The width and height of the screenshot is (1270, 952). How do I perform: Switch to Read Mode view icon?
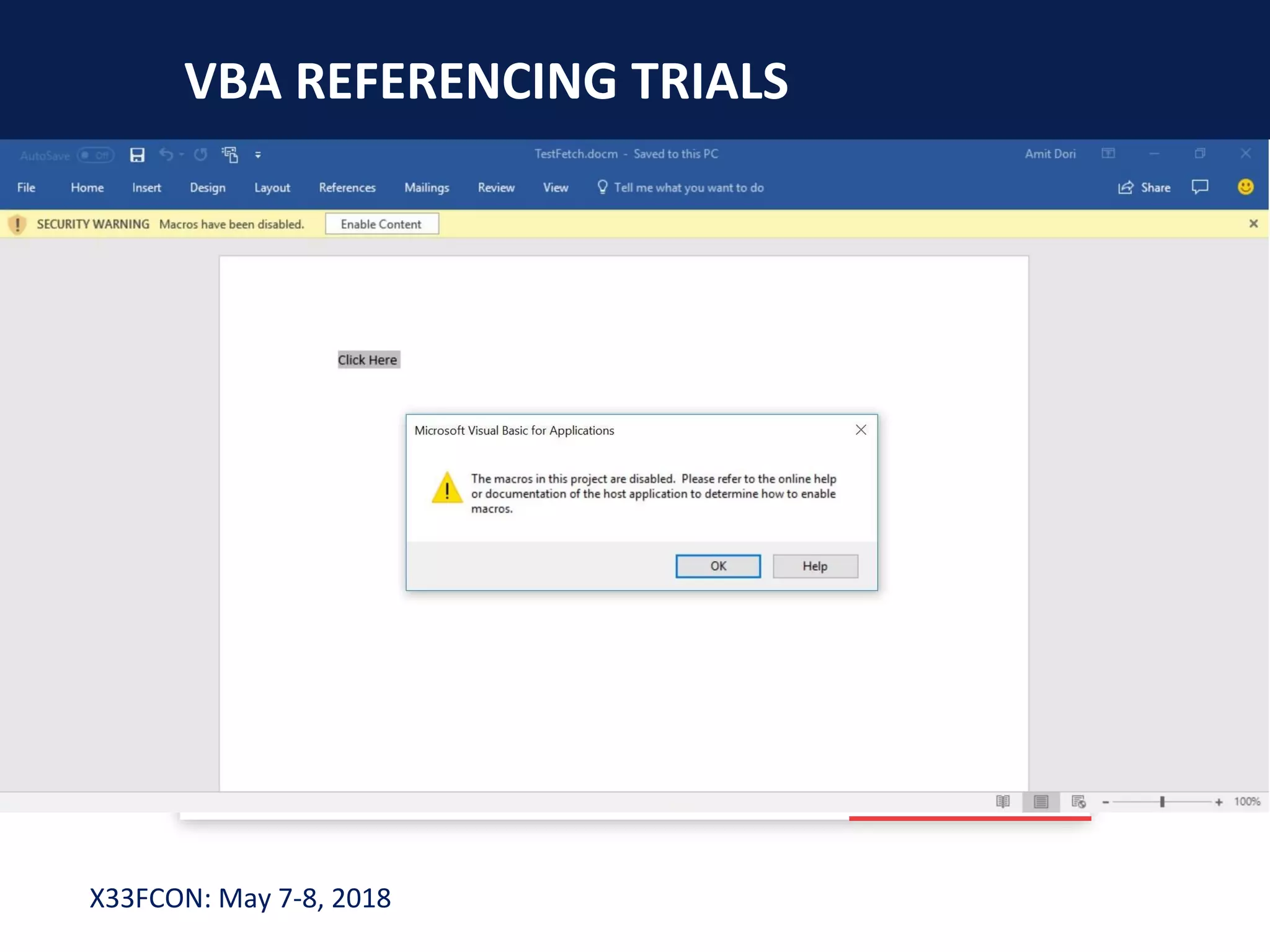(x=1003, y=802)
